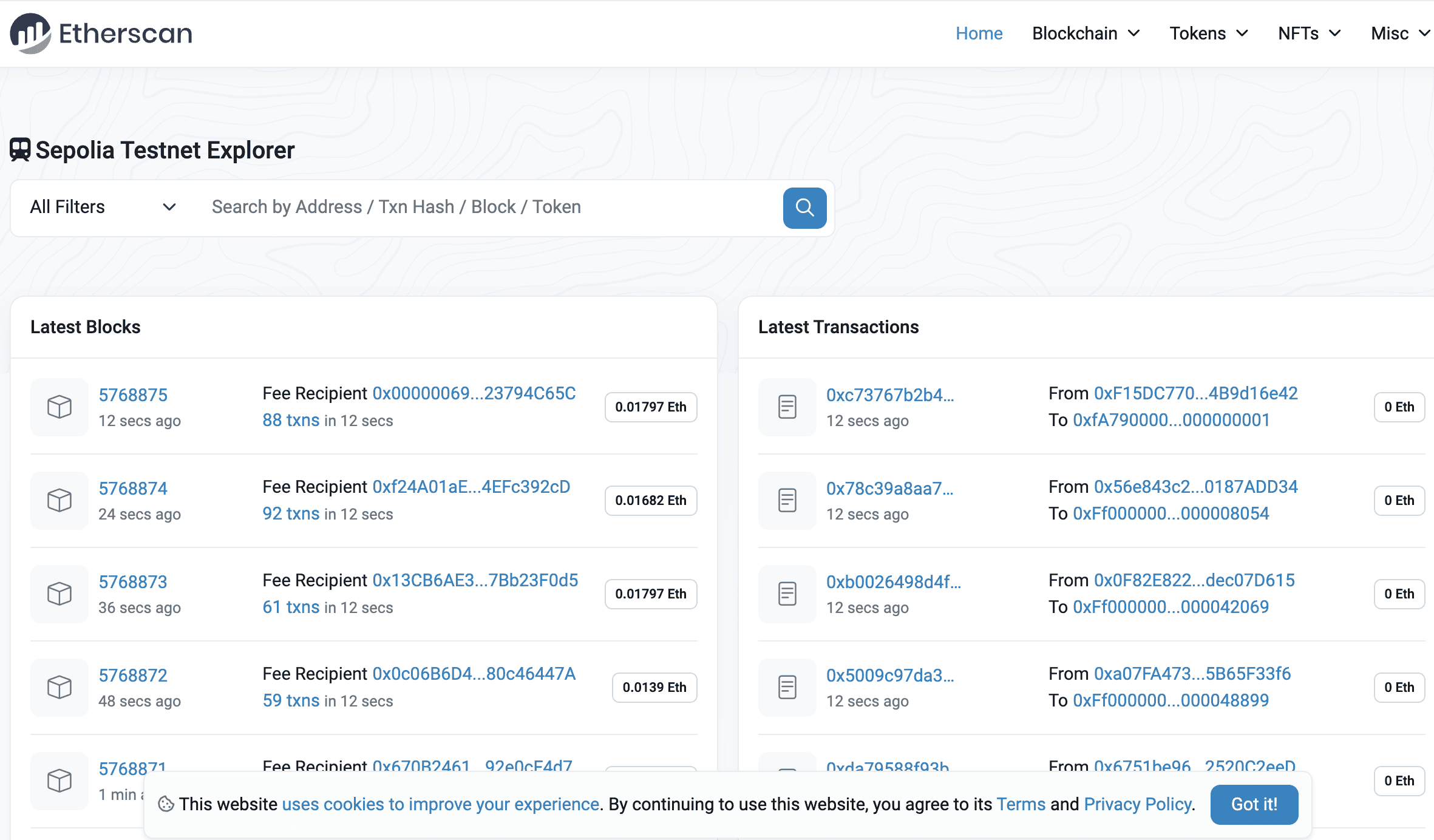The height and width of the screenshot is (840, 1434).
Task: View the 88 txns link
Action: [x=291, y=420]
